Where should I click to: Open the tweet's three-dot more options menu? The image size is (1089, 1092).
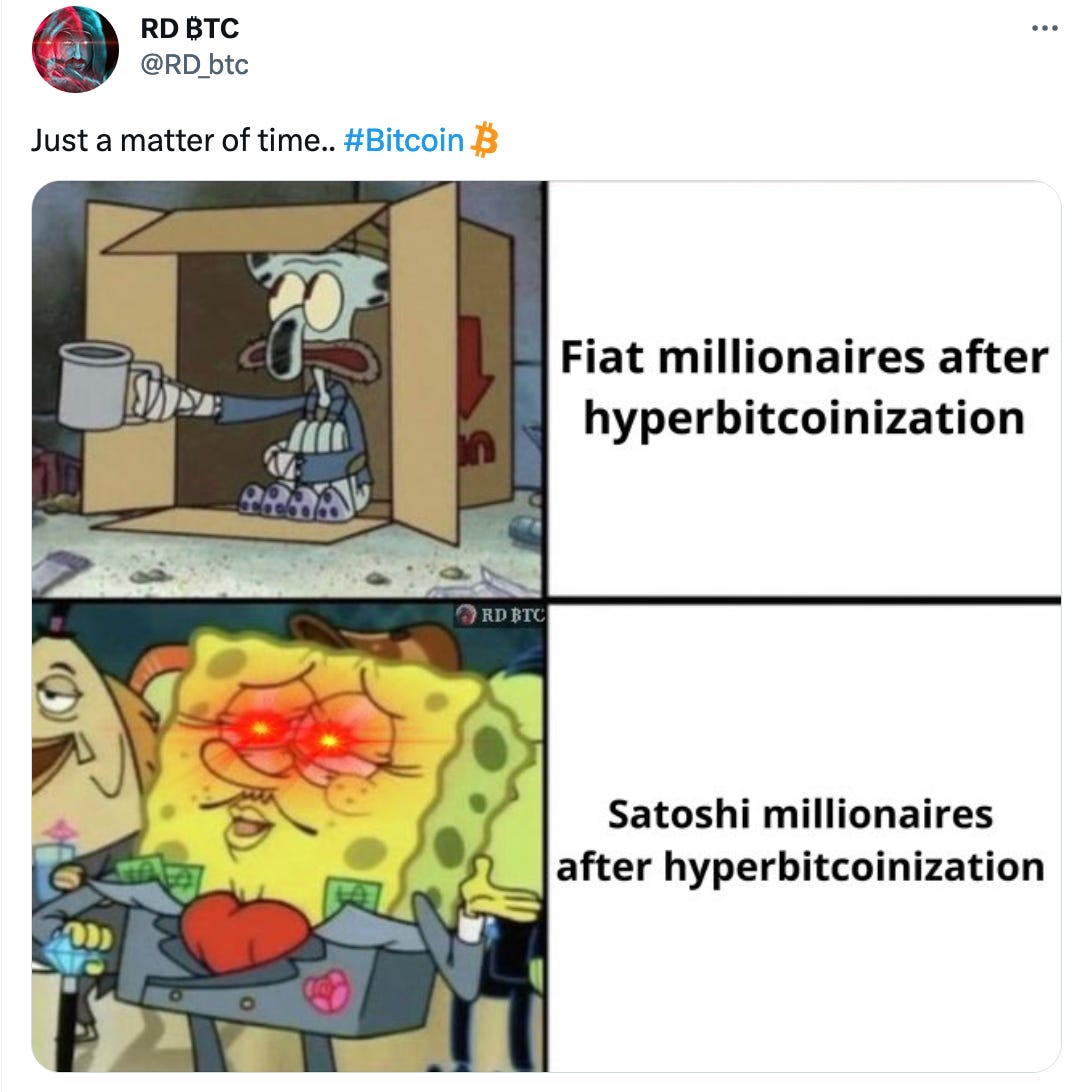tap(1044, 29)
